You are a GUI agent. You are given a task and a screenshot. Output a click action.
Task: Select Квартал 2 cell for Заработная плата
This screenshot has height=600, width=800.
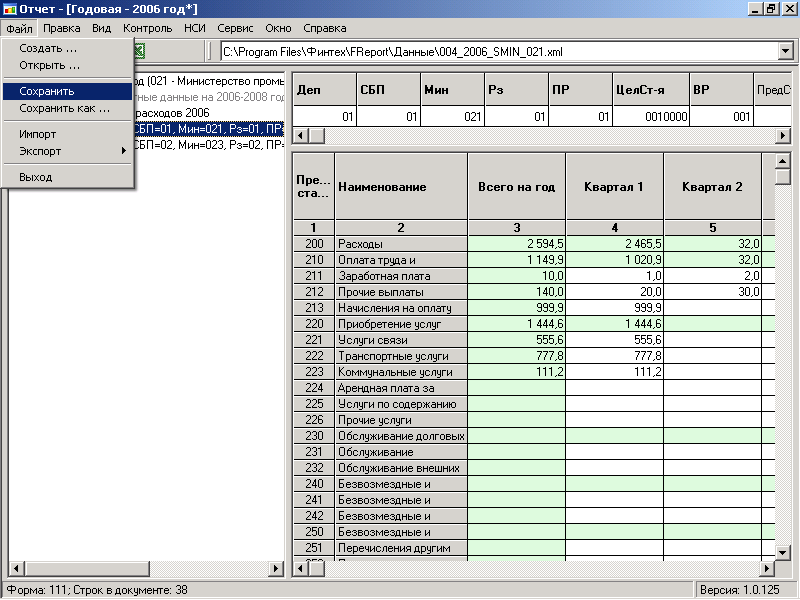[x=713, y=276]
